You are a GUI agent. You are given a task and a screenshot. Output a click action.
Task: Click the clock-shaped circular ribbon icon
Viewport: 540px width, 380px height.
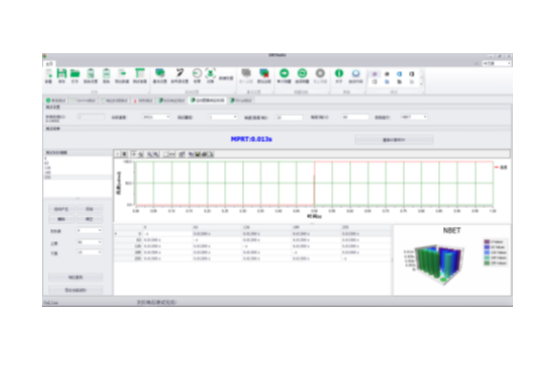tap(197, 73)
